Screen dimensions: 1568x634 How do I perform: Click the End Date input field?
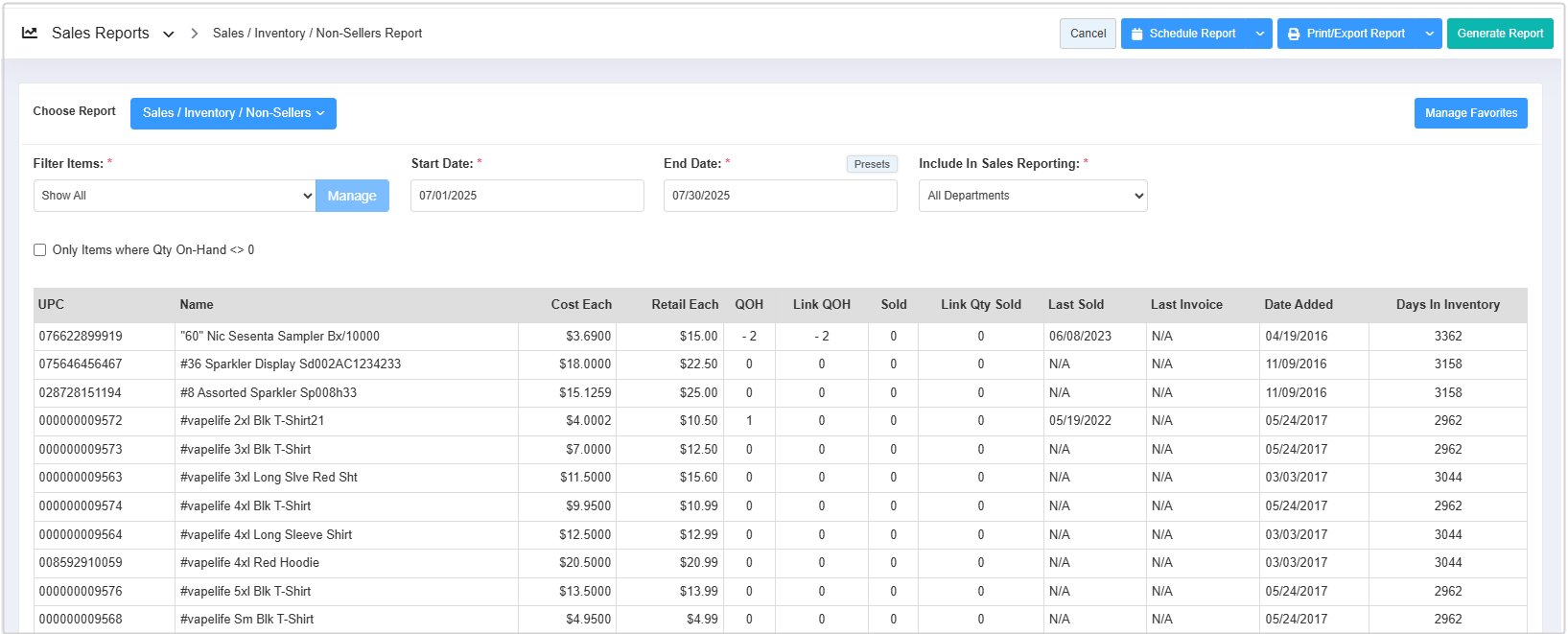[x=780, y=196]
